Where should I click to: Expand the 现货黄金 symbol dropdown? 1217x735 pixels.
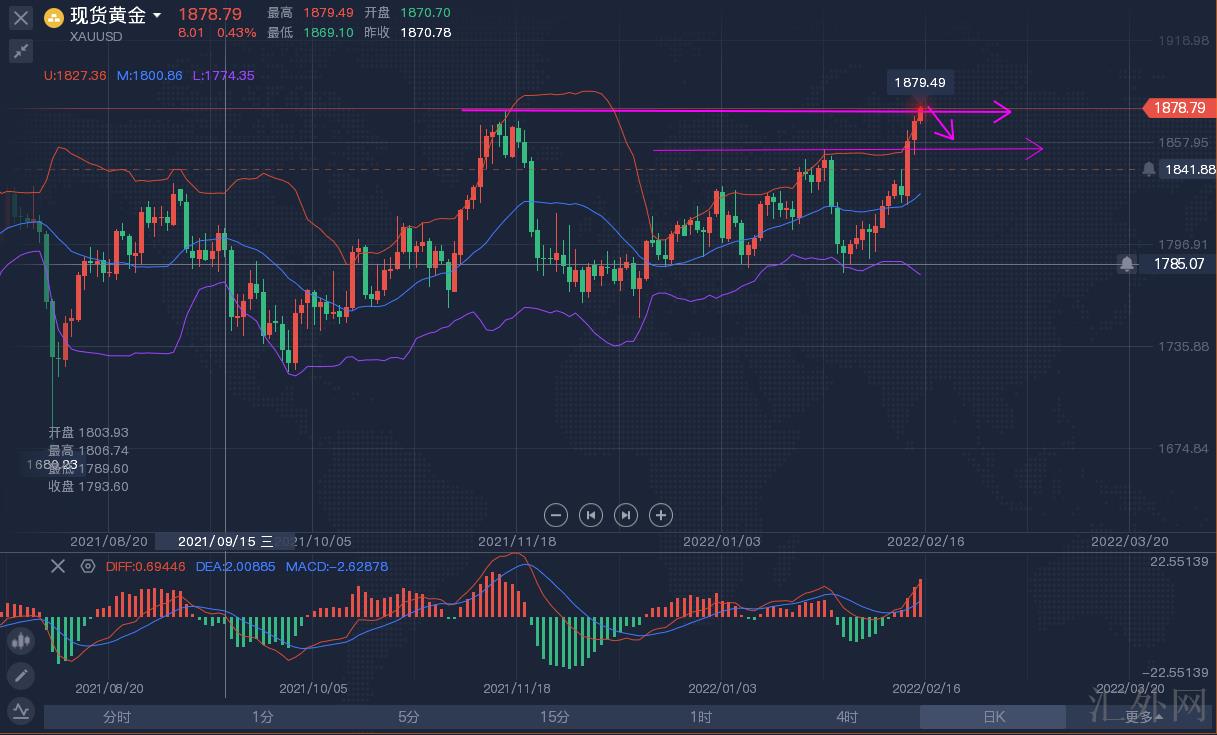point(157,16)
